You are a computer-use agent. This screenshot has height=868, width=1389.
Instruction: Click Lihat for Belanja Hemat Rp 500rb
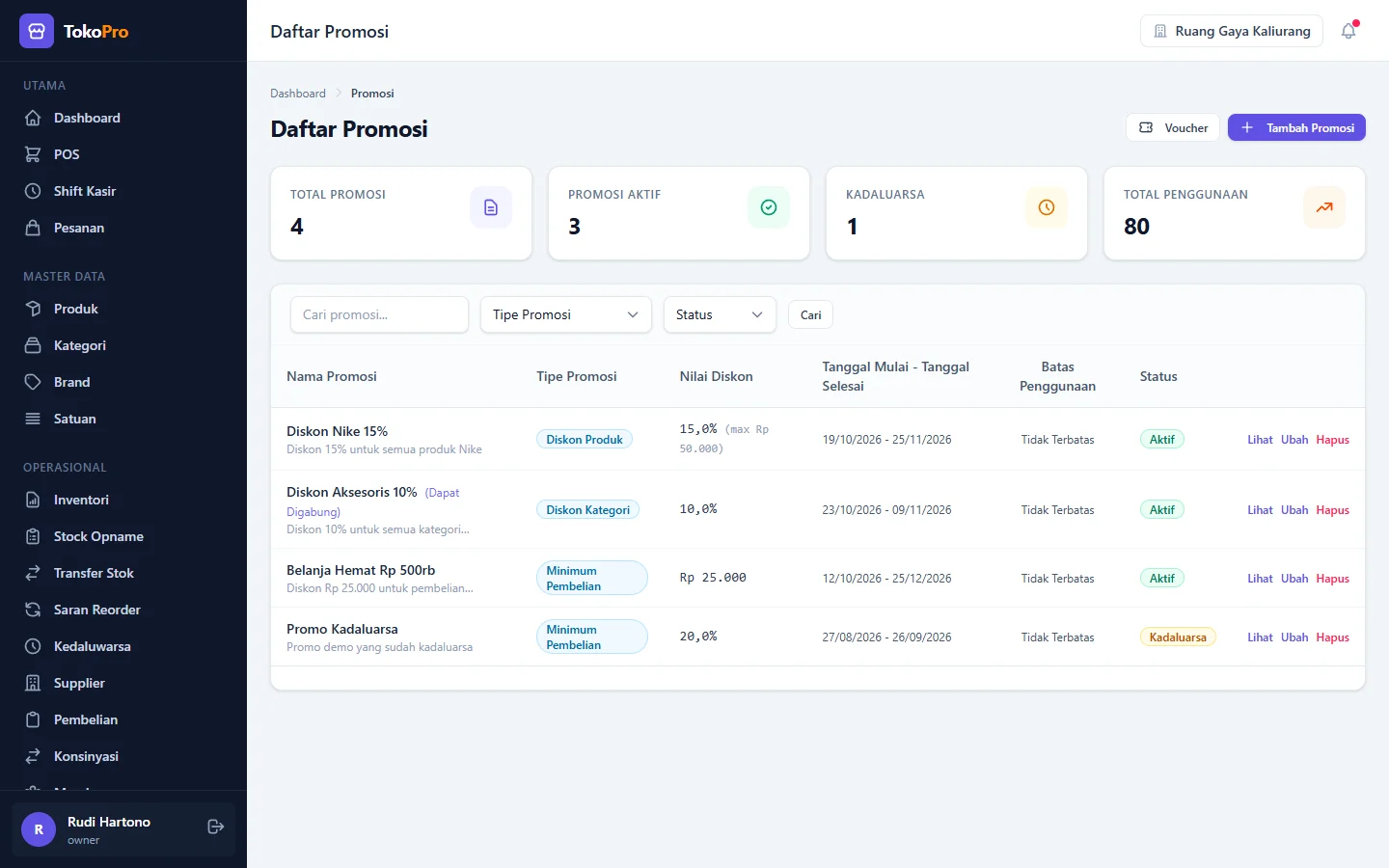point(1260,579)
